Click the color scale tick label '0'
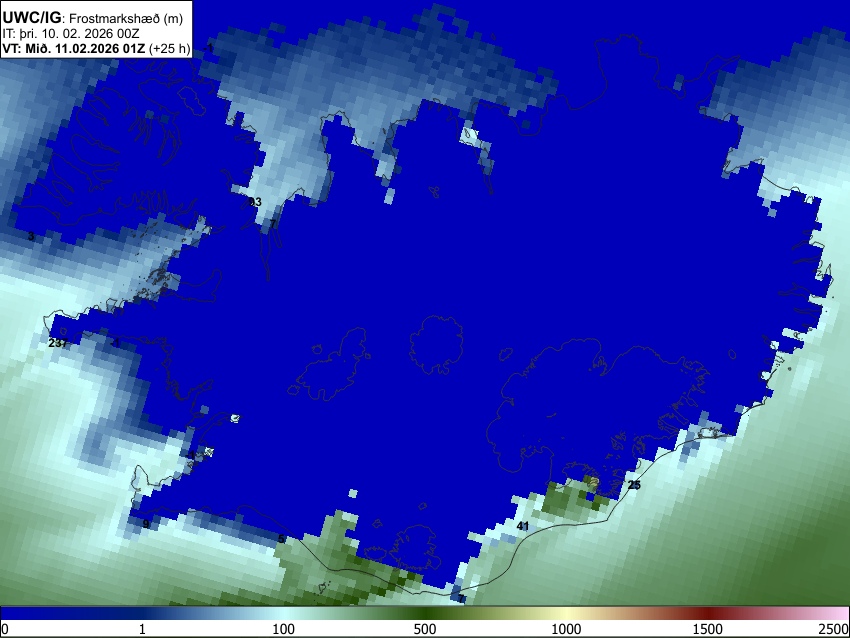Image resolution: width=850 pixels, height=638 pixels. pos(5,629)
